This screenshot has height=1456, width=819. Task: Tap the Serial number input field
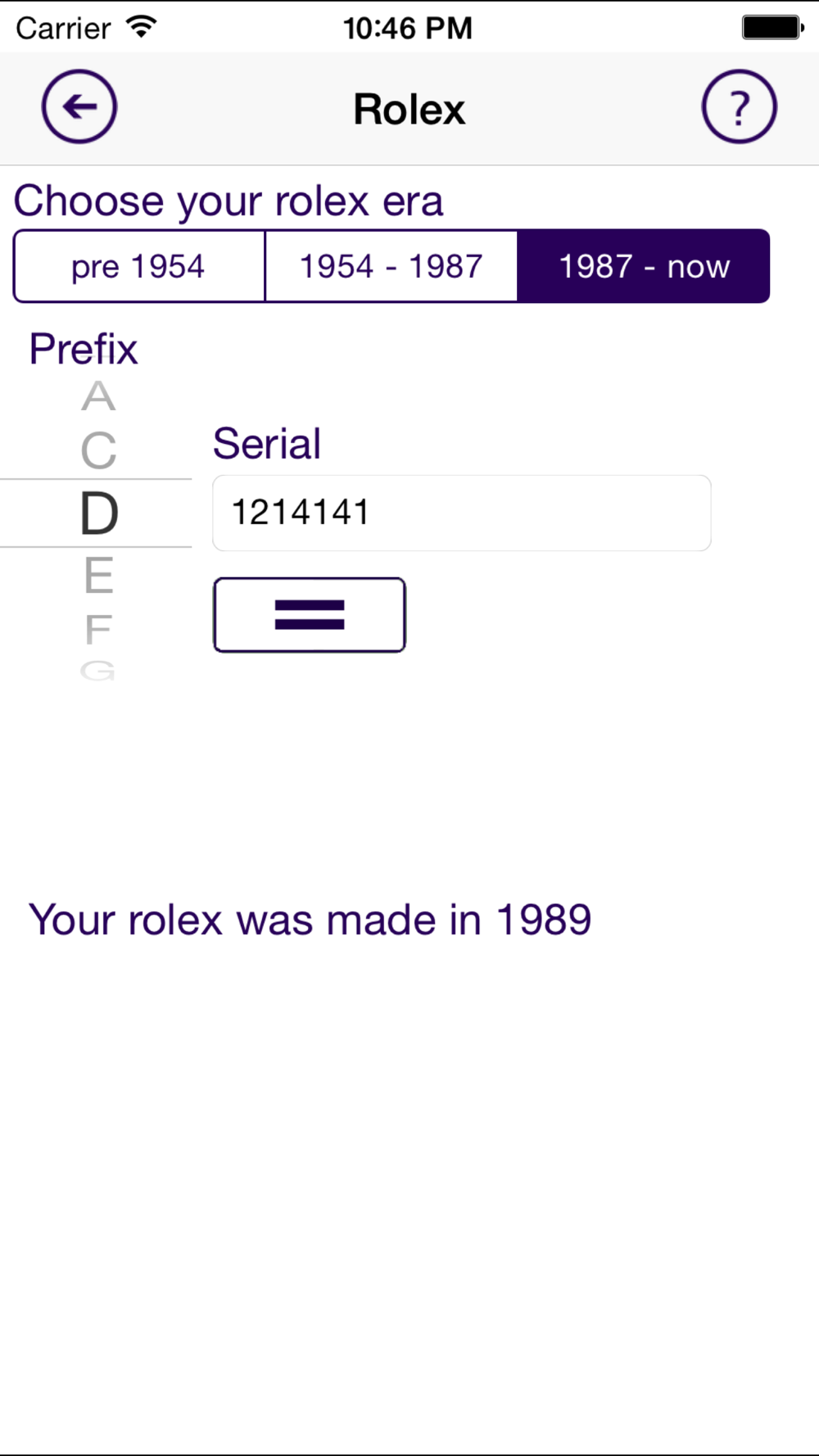point(461,513)
